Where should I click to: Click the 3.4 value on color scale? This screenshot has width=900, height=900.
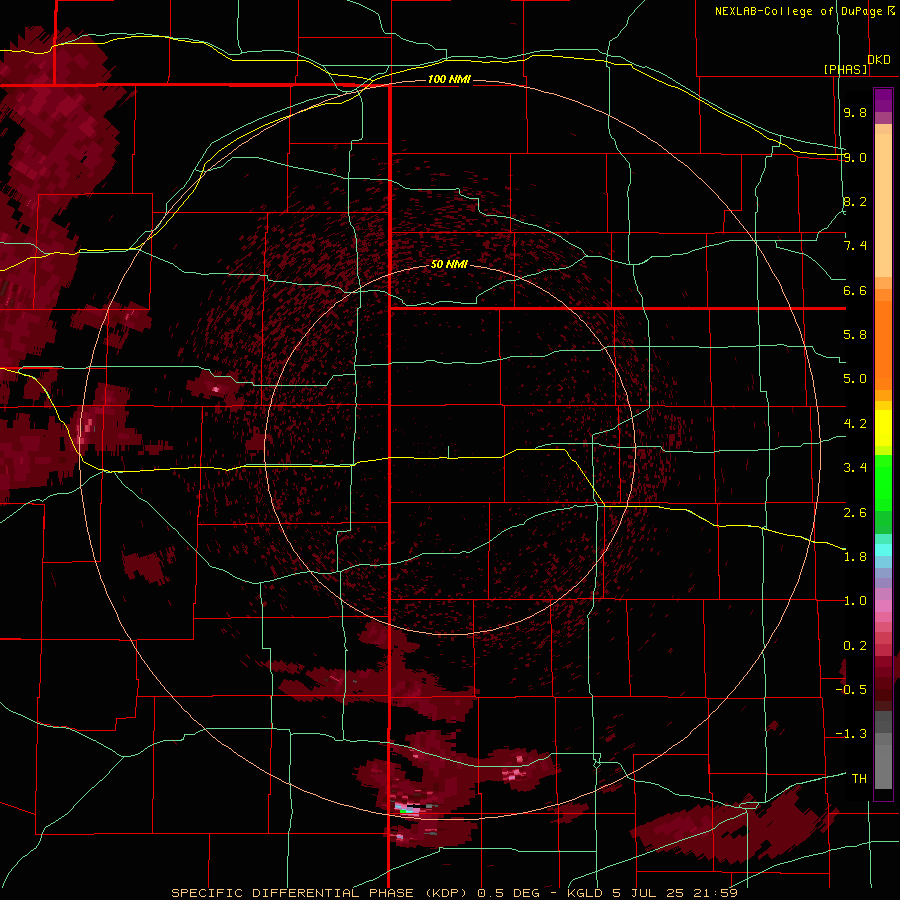855,468
